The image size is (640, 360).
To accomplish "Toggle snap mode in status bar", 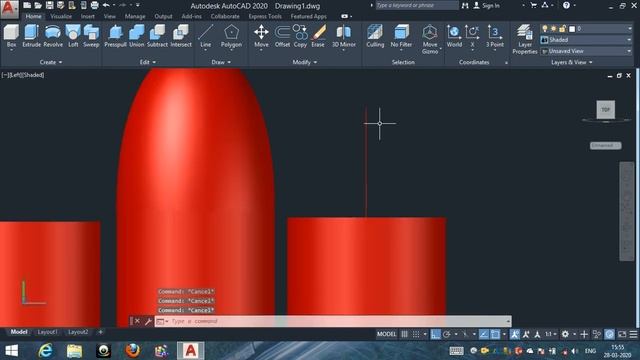I will click(416, 334).
